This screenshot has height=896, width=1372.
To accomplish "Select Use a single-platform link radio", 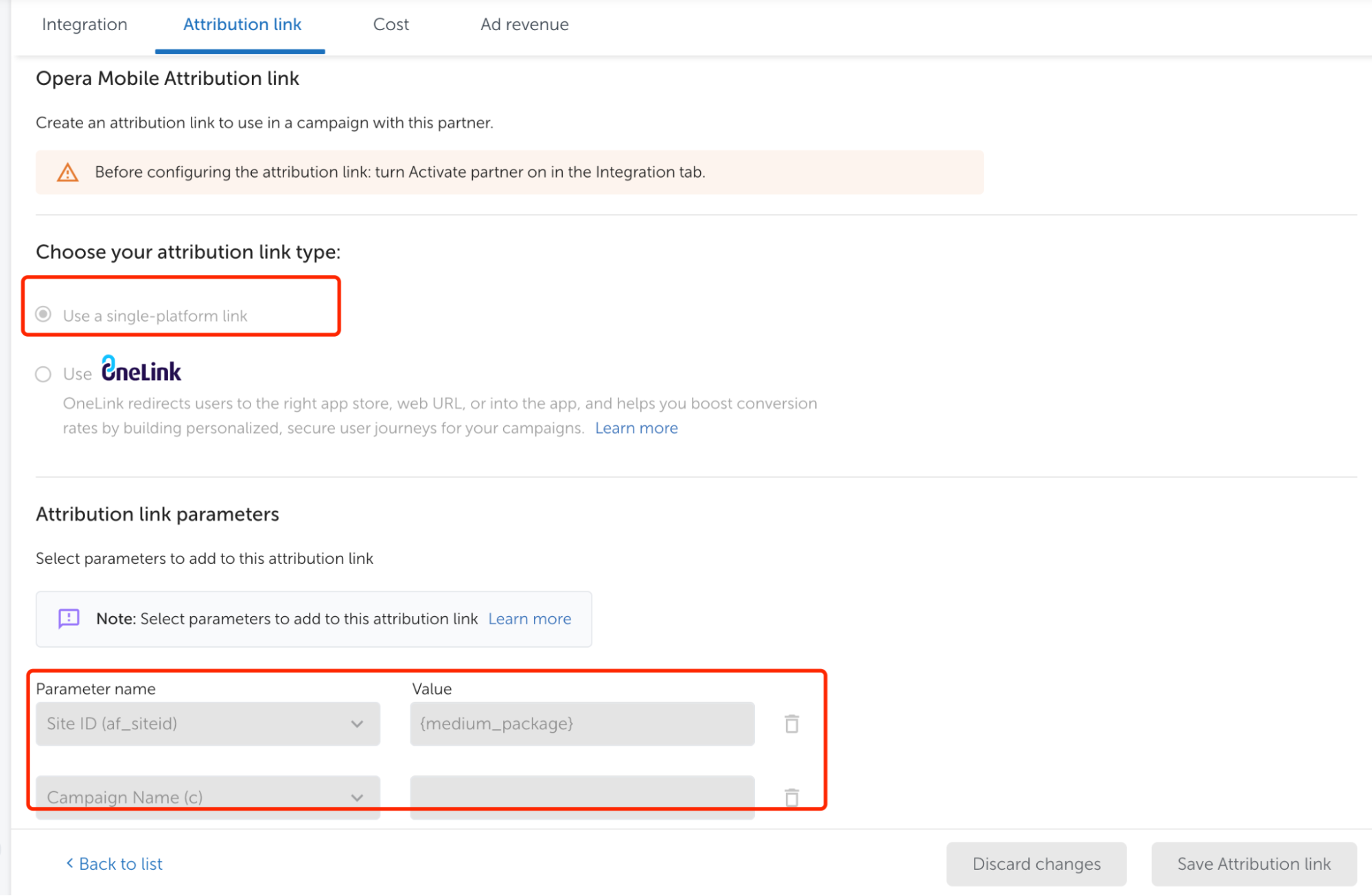I will (43, 314).
